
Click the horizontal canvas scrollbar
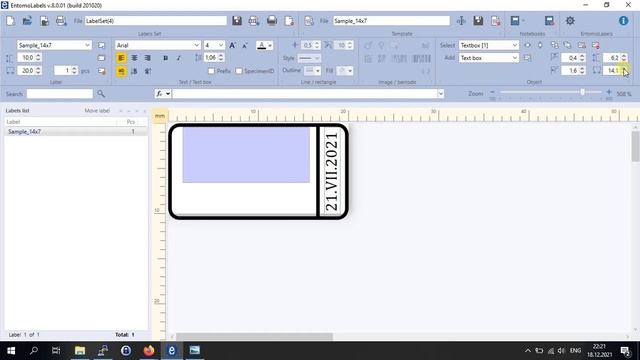coord(254,336)
